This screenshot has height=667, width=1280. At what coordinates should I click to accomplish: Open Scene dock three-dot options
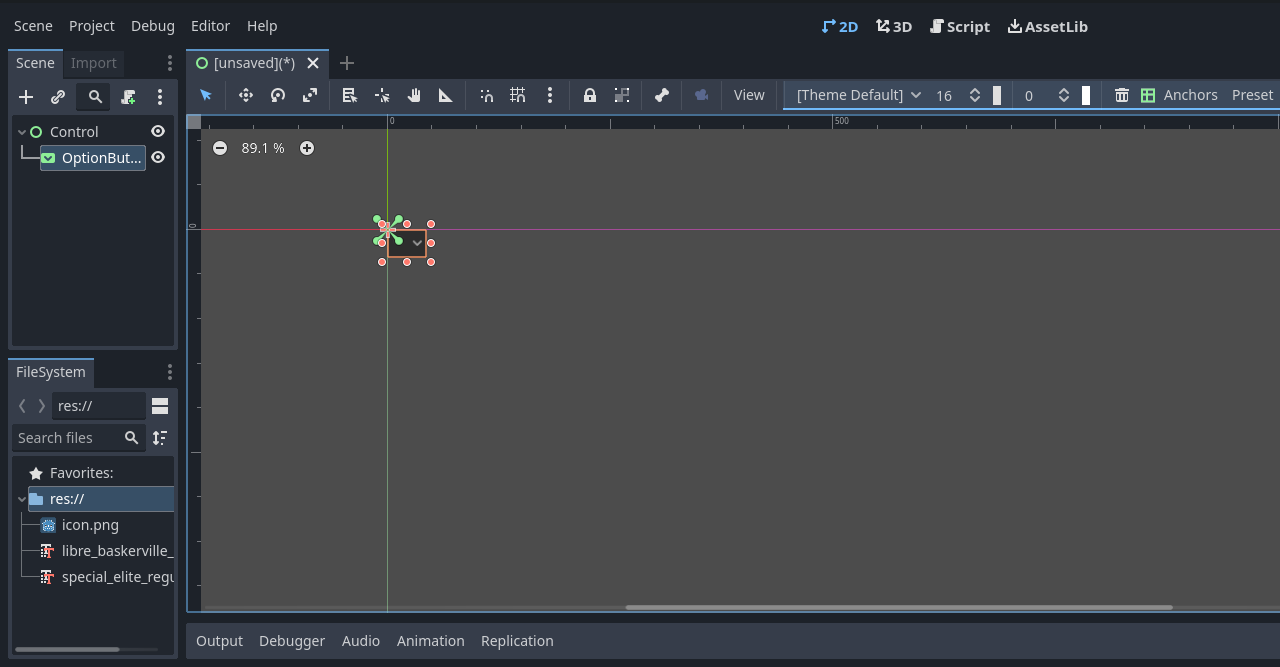[x=169, y=63]
